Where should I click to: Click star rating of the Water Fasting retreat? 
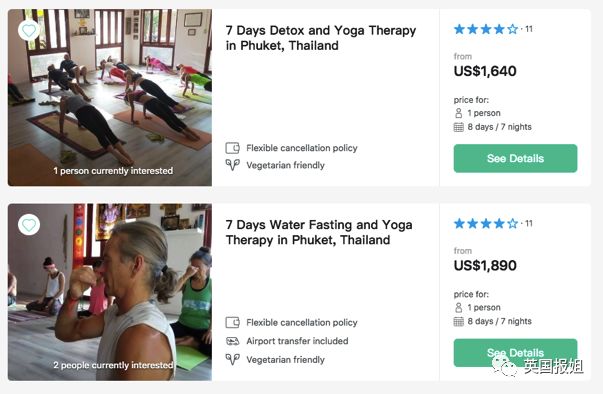click(486, 224)
